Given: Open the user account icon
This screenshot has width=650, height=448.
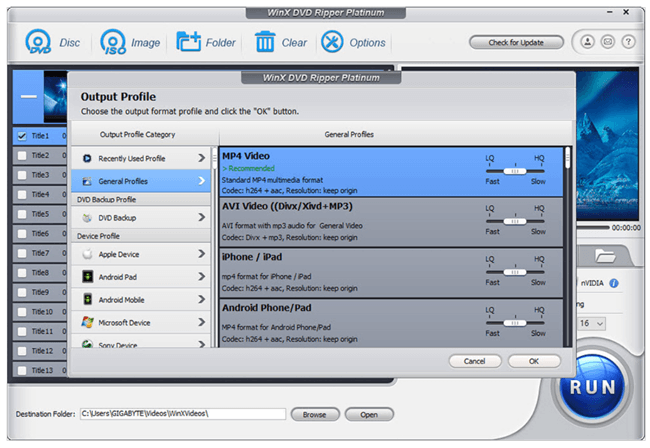Looking at the screenshot, I should point(587,42).
